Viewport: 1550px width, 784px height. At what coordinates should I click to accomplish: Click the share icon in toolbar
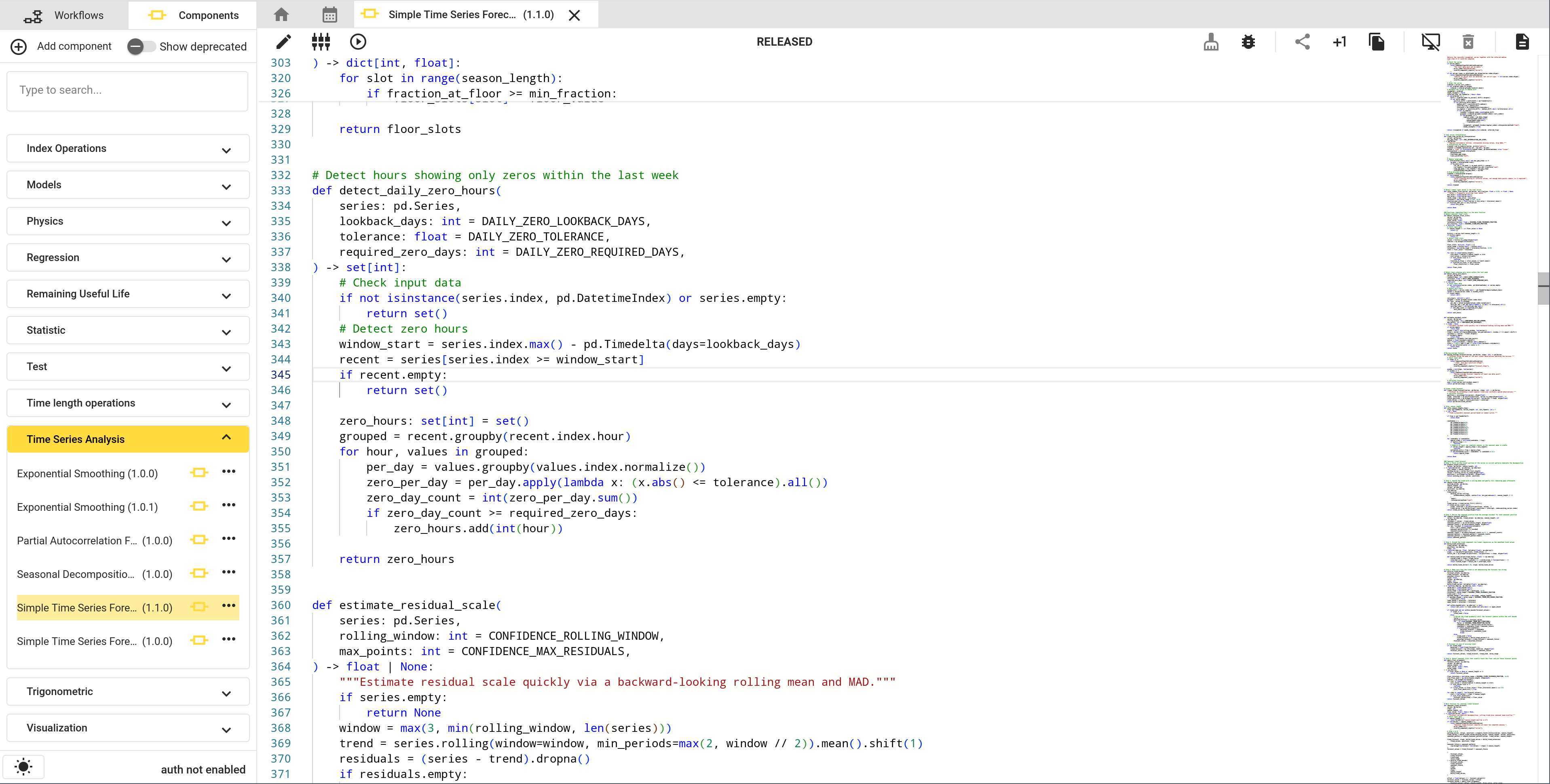click(x=1302, y=42)
